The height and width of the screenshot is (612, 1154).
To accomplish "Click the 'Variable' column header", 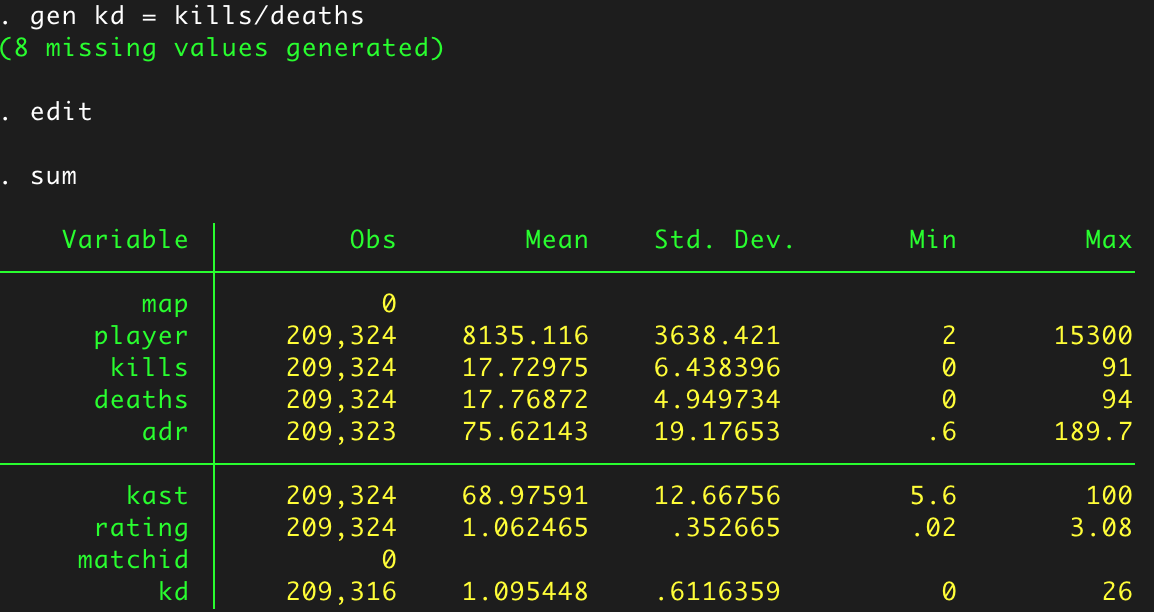I will (x=125, y=240).
